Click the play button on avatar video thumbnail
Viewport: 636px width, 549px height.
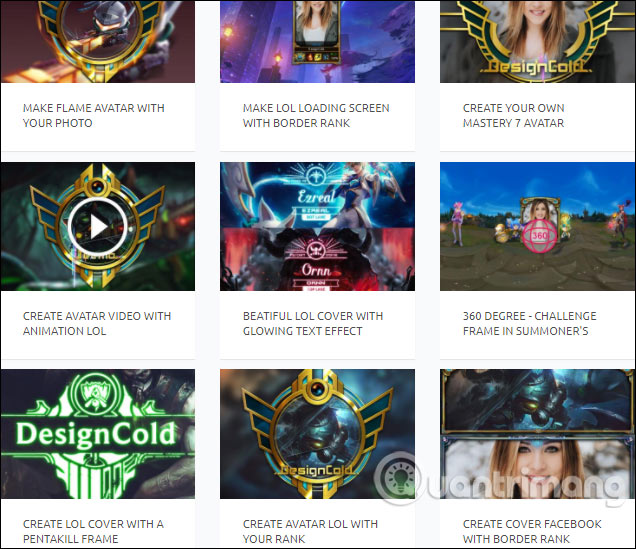pyautogui.click(x=97, y=226)
